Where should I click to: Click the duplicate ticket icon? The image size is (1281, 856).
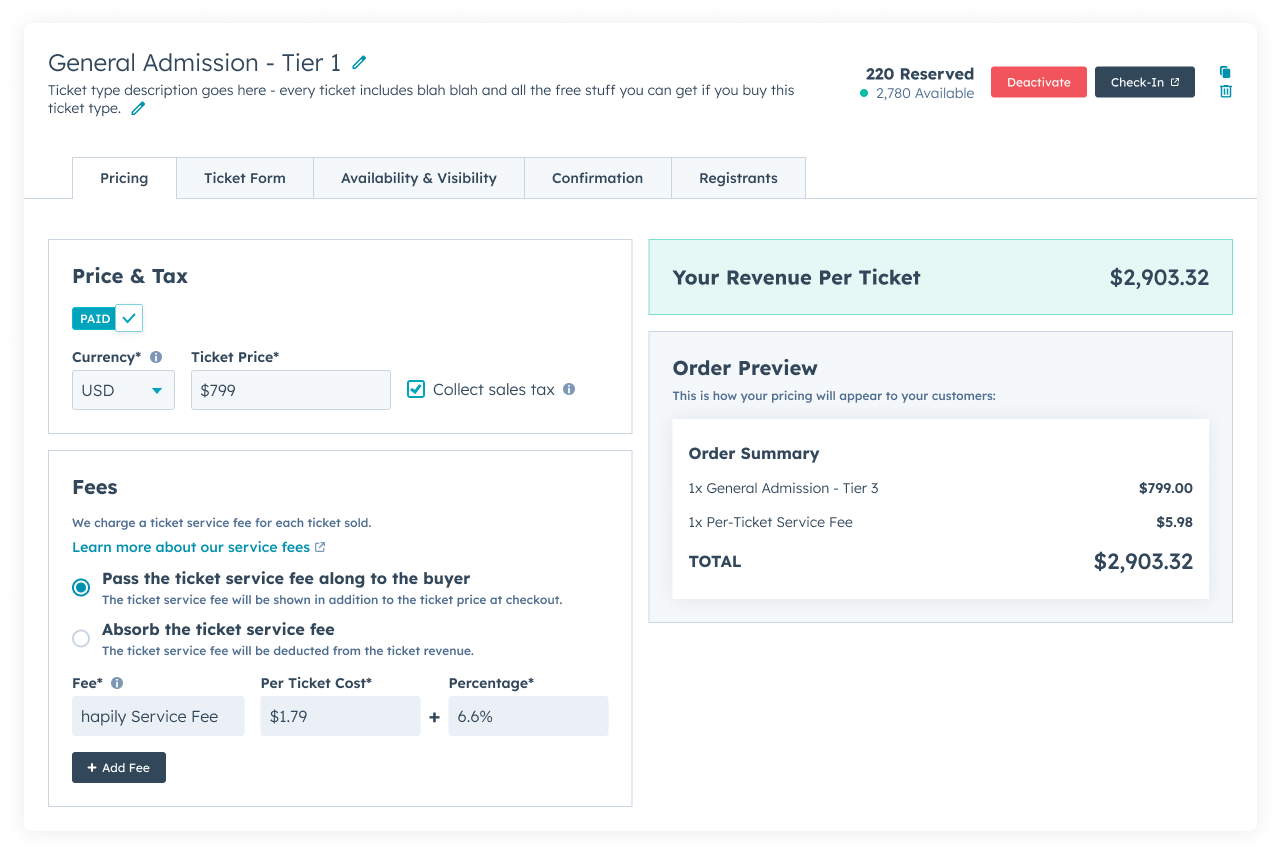pos(1225,72)
